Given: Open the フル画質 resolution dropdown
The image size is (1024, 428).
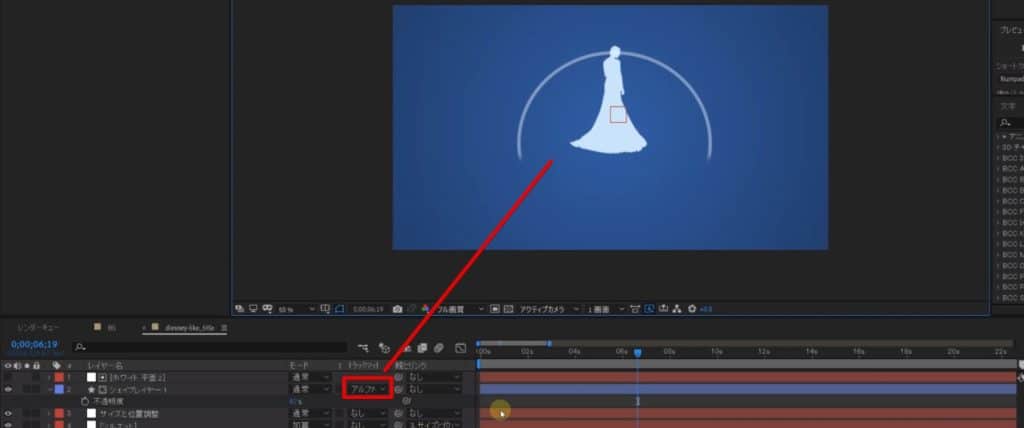Looking at the screenshot, I should tap(462, 308).
